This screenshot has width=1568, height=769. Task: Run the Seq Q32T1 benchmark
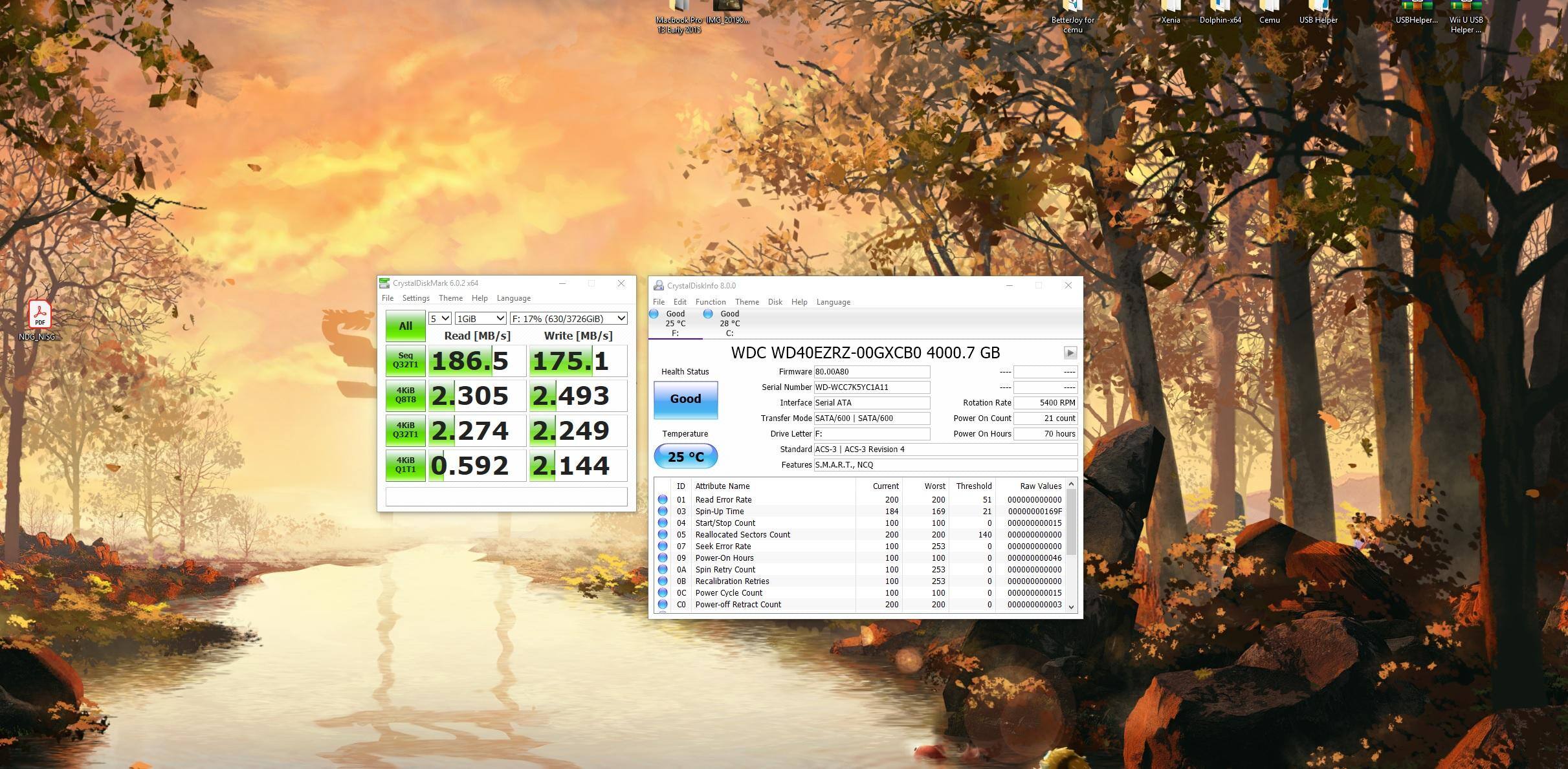click(x=405, y=360)
